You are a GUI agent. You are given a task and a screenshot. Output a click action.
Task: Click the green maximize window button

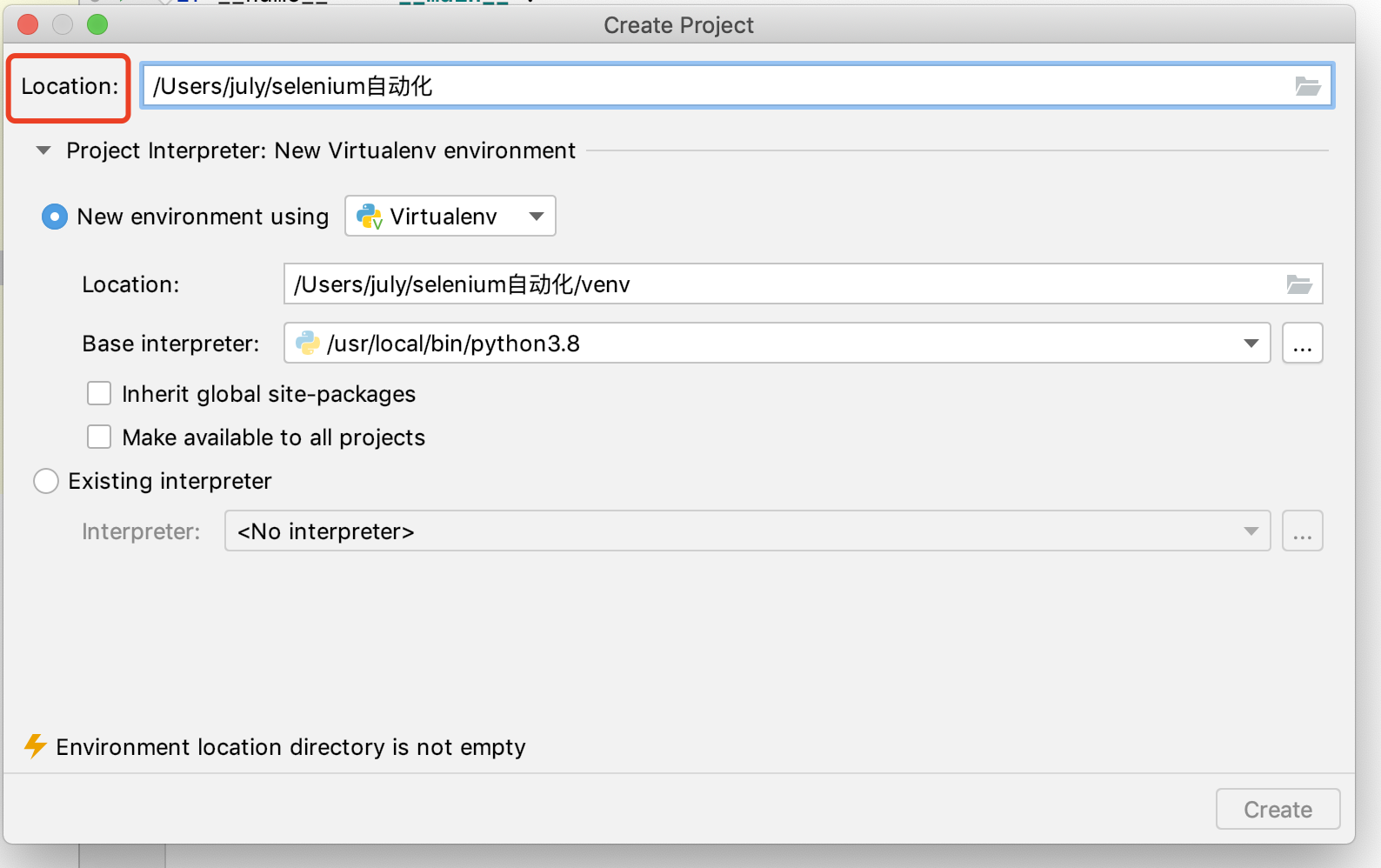point(97,24)
